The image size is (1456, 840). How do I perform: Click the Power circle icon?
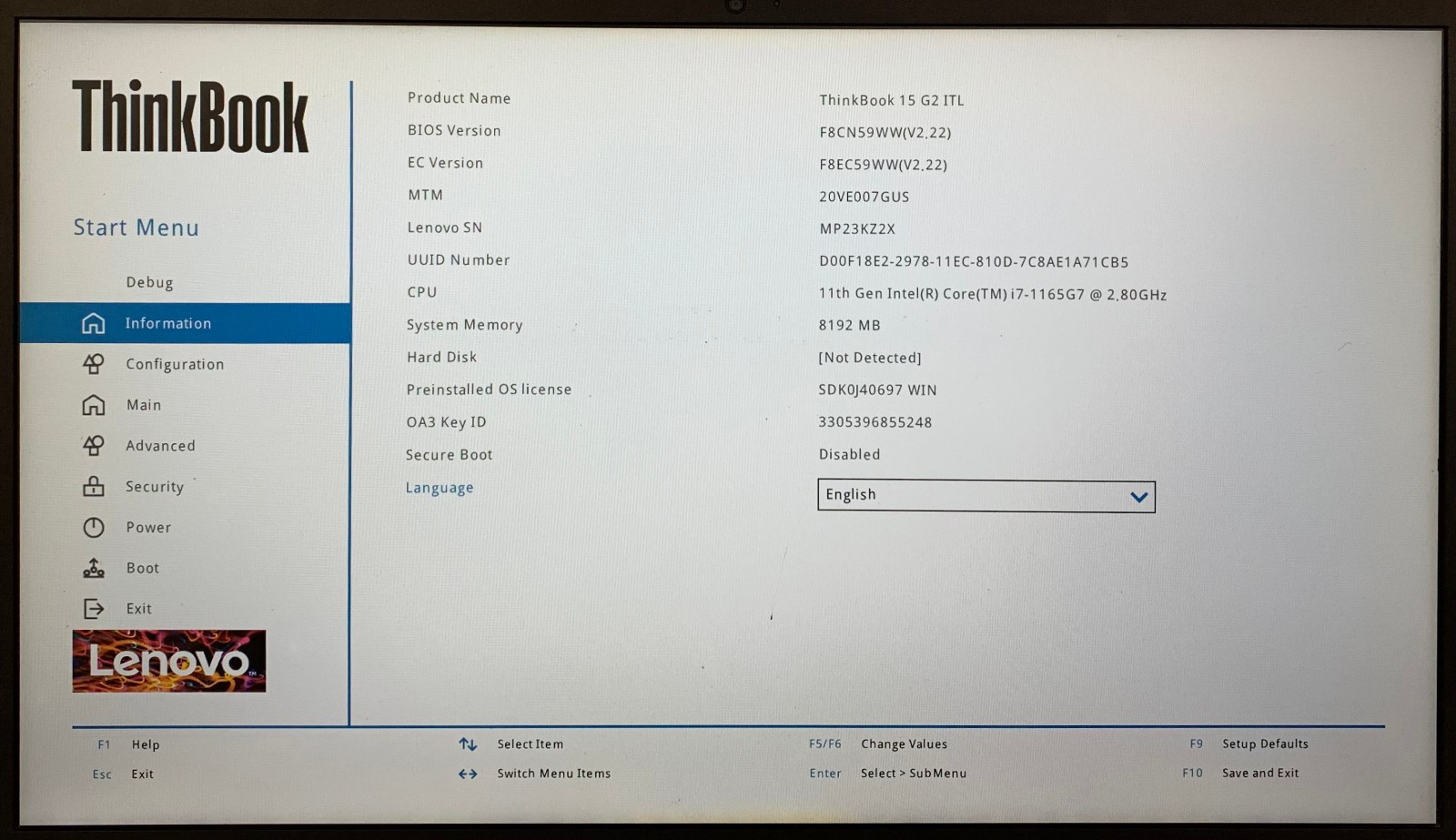pyautogui.click(x=93, y=527)
